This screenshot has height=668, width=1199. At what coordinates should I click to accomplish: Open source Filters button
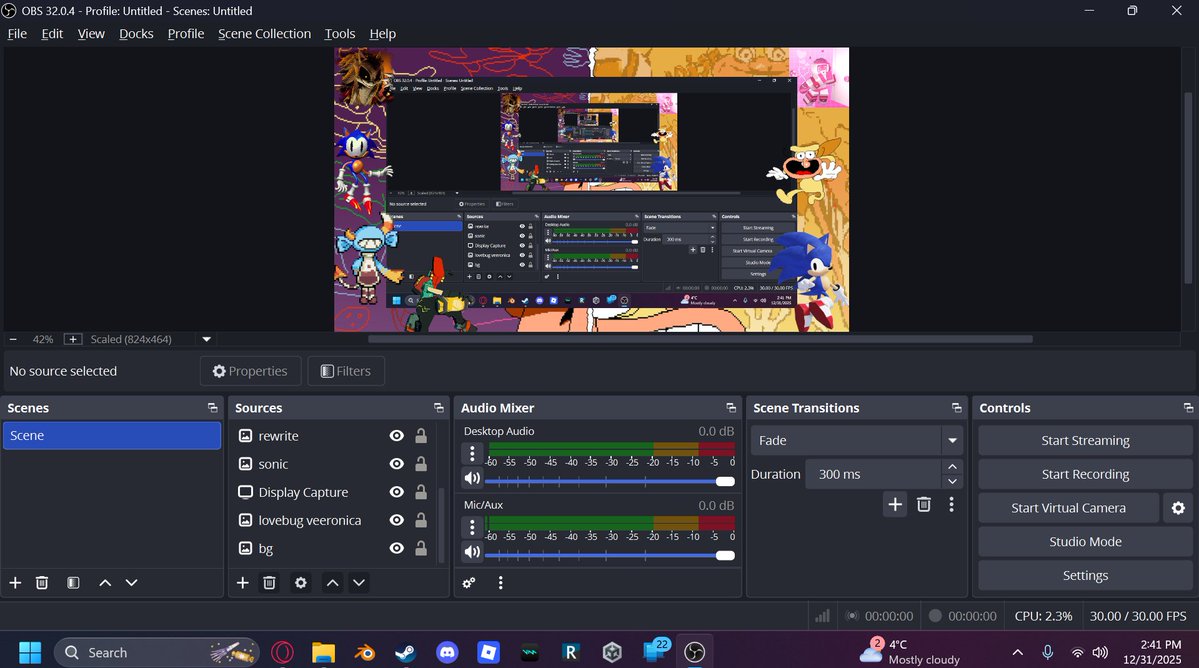(346, 371)
